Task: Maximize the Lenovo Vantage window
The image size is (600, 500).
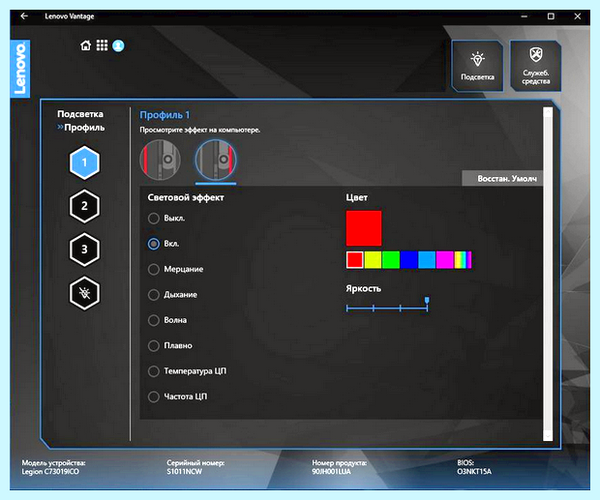Action: (x=551, y=16)
